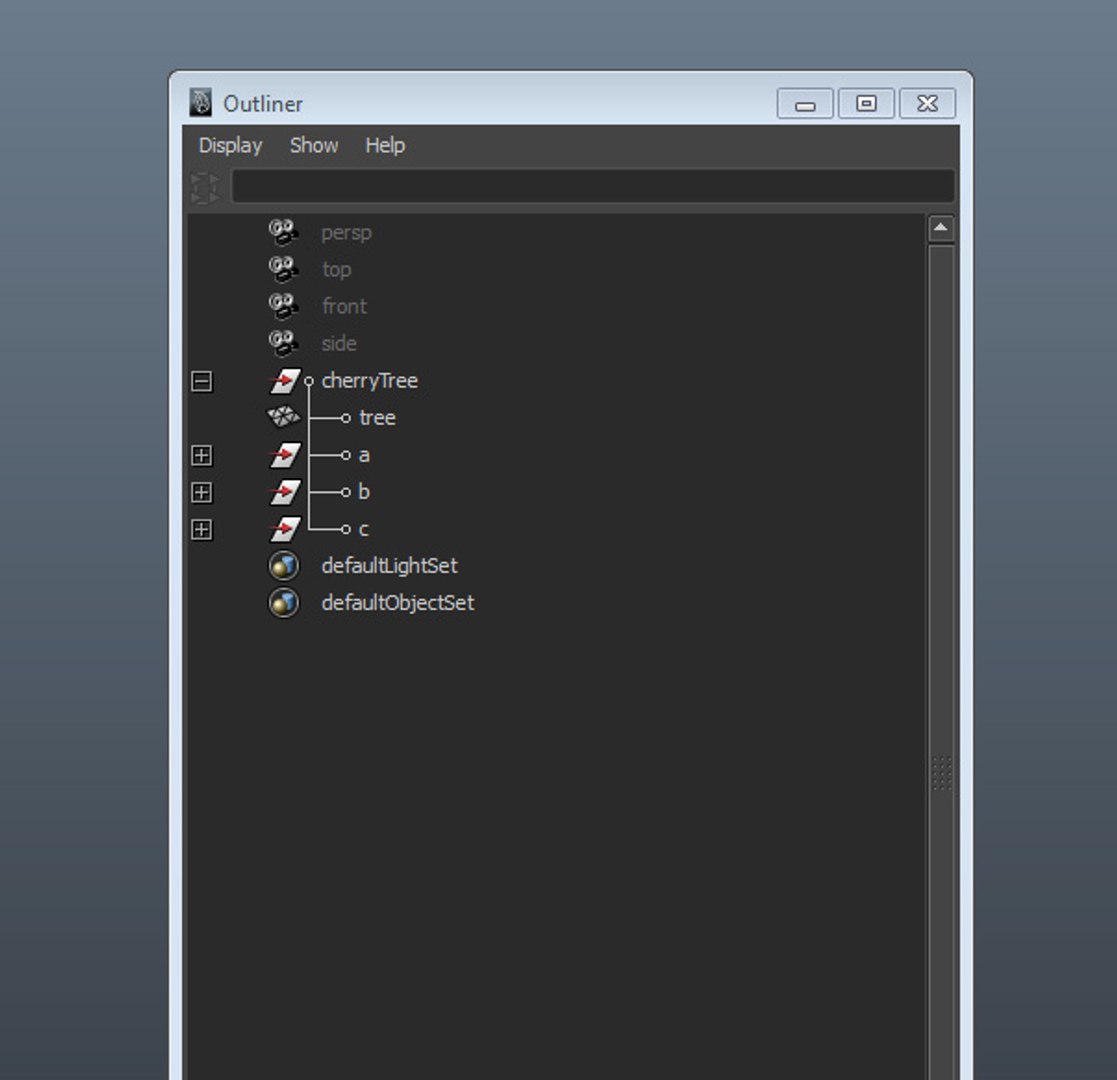This screenshot has width=1117, height=1080.
Task: Click the tree mesh icon
Action: (284, 417)
